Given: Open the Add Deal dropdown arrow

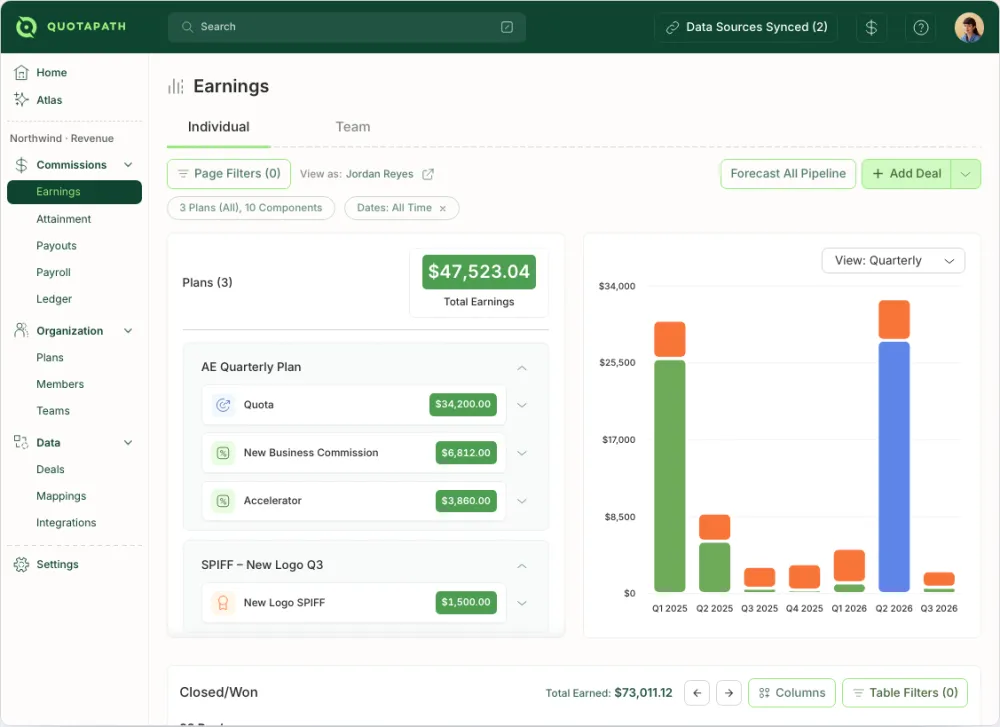Looking at the screenshot, I should point(966,174).
